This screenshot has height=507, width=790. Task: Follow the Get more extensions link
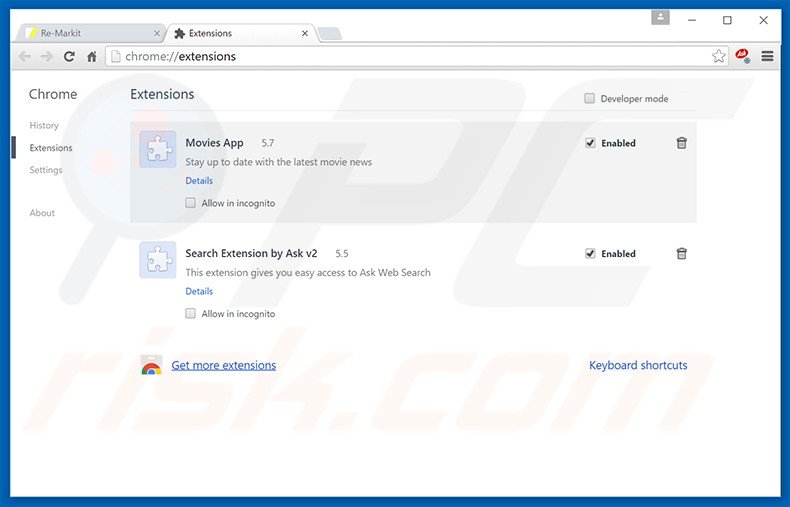tap(224, 365)
